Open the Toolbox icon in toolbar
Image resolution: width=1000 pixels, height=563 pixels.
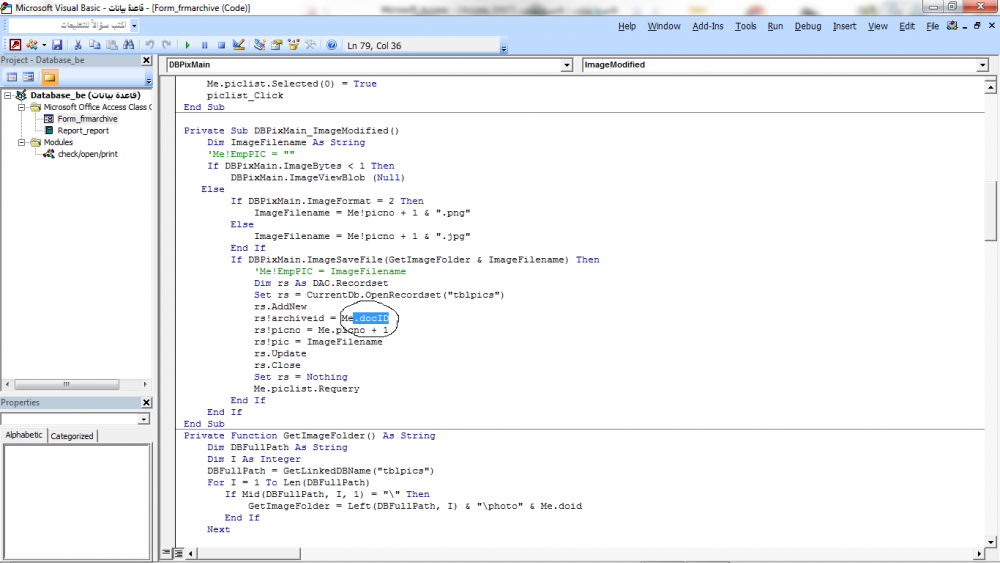(x=310, y=45)
